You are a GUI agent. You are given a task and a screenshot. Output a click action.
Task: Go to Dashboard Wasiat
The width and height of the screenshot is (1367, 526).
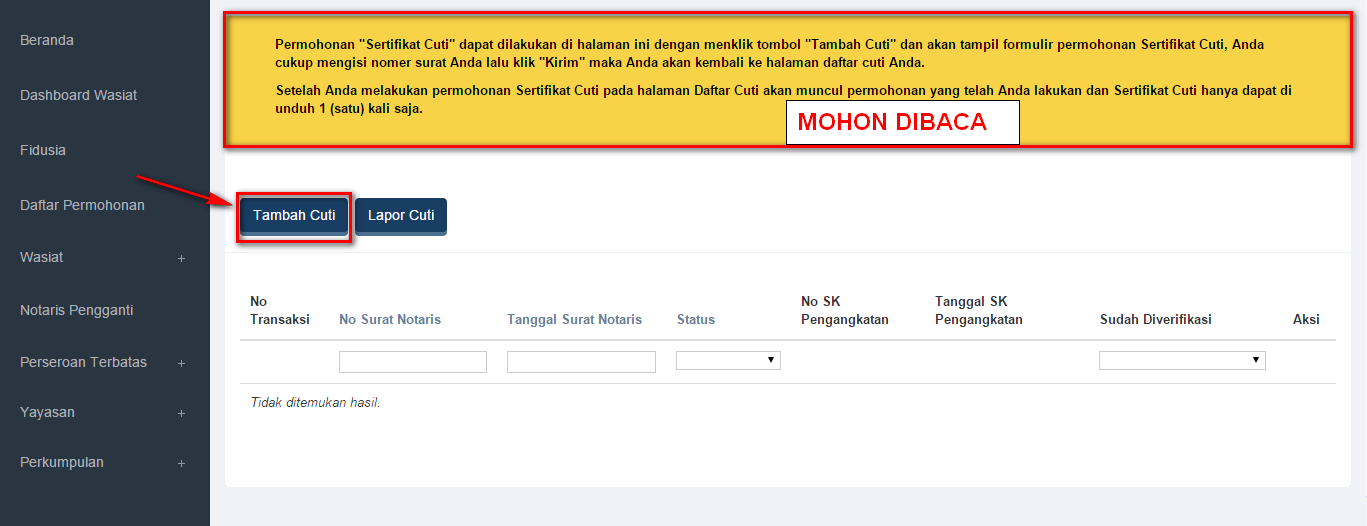78,95
